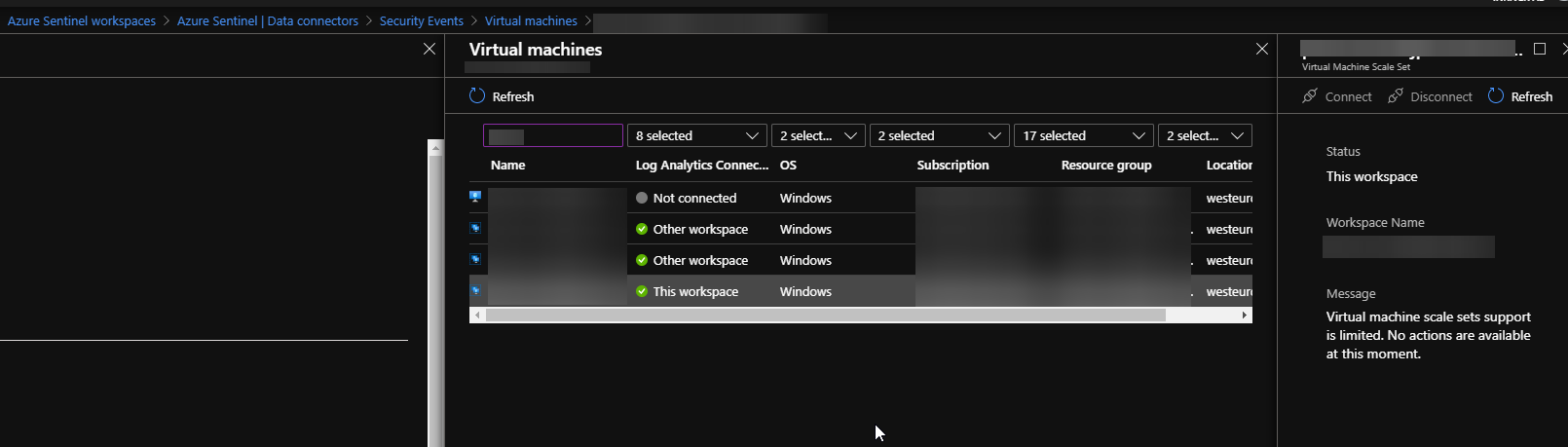Click the 'This workspace' status value
1568x447 pixels.
click(1371, 176)
